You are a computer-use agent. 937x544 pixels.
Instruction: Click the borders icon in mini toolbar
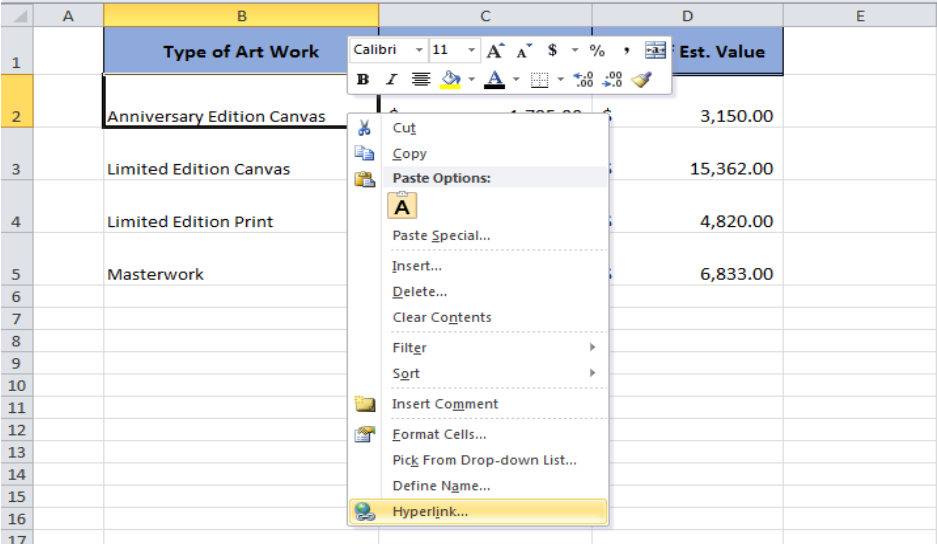tap(540, 80)
